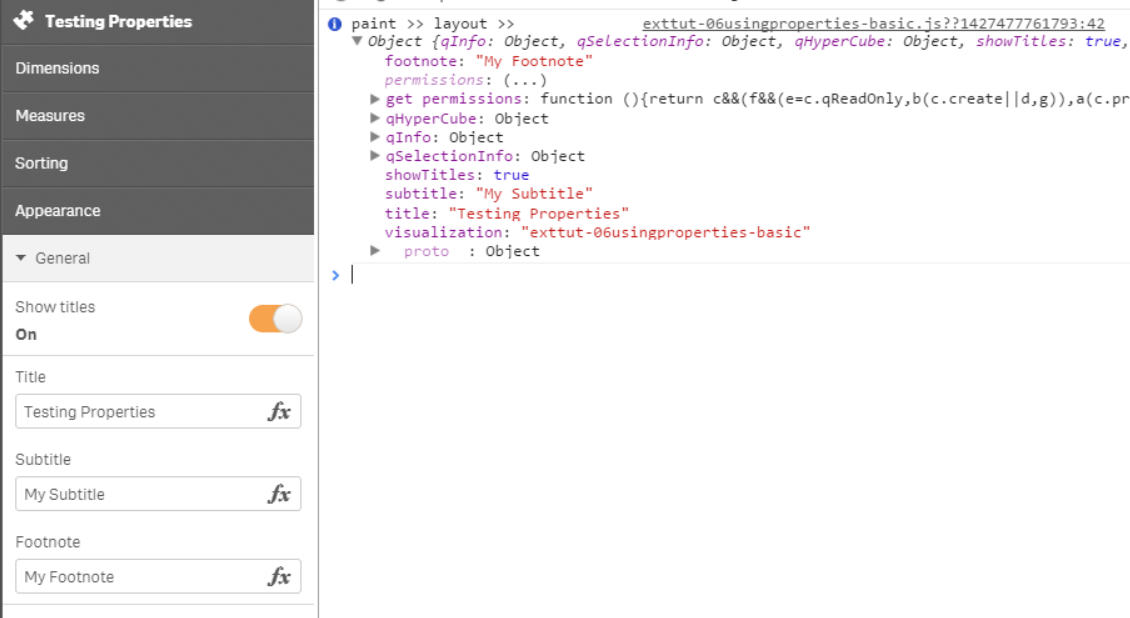Screen dimensions: 1130x618
Task: Expand the qSelectionInfo object
Action: (x=375, y=156)
